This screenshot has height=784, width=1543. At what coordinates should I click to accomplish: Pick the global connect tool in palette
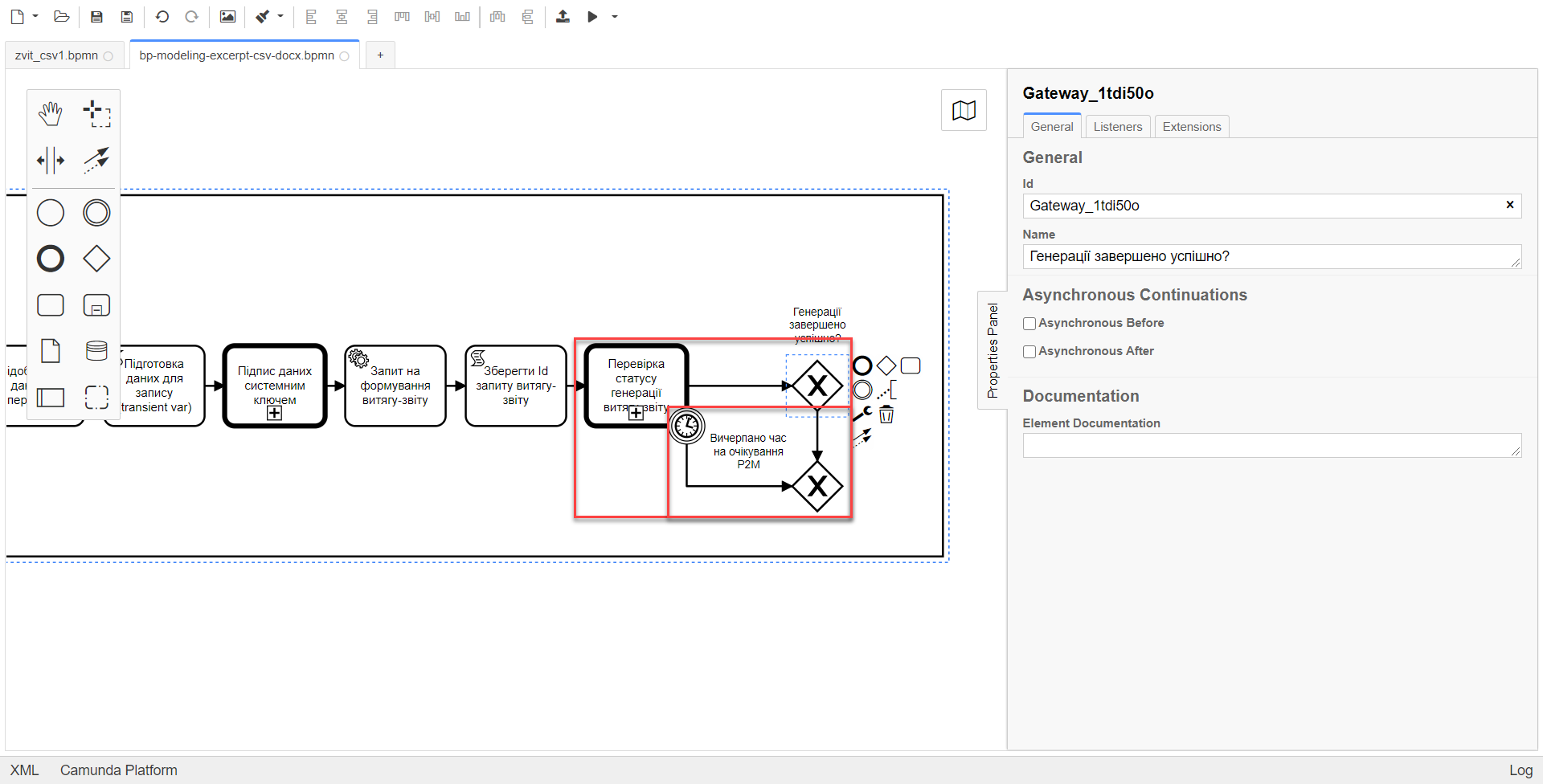[96, 160]
